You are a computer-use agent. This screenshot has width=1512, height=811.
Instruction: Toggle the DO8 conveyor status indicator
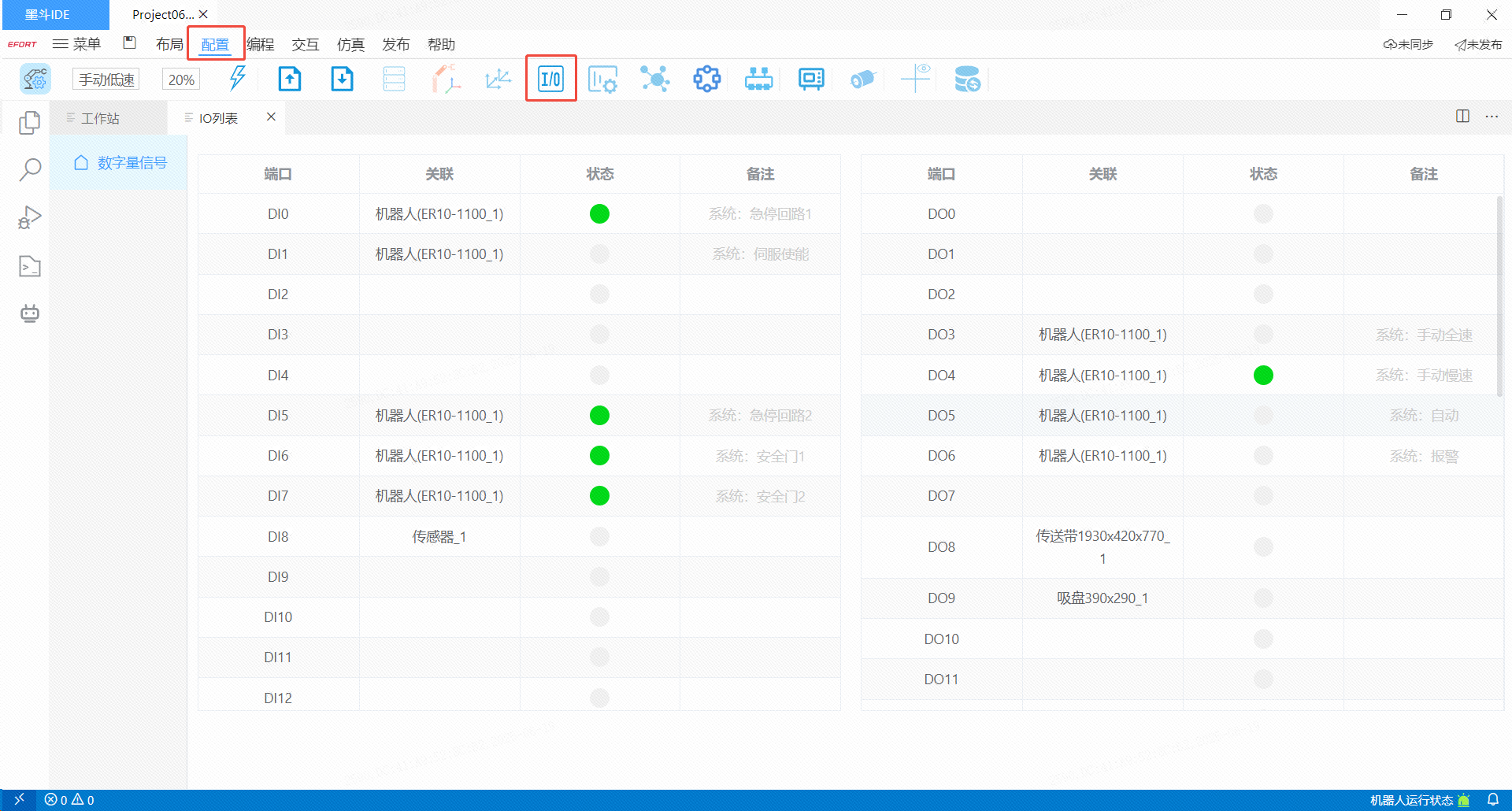(1263, 546)
